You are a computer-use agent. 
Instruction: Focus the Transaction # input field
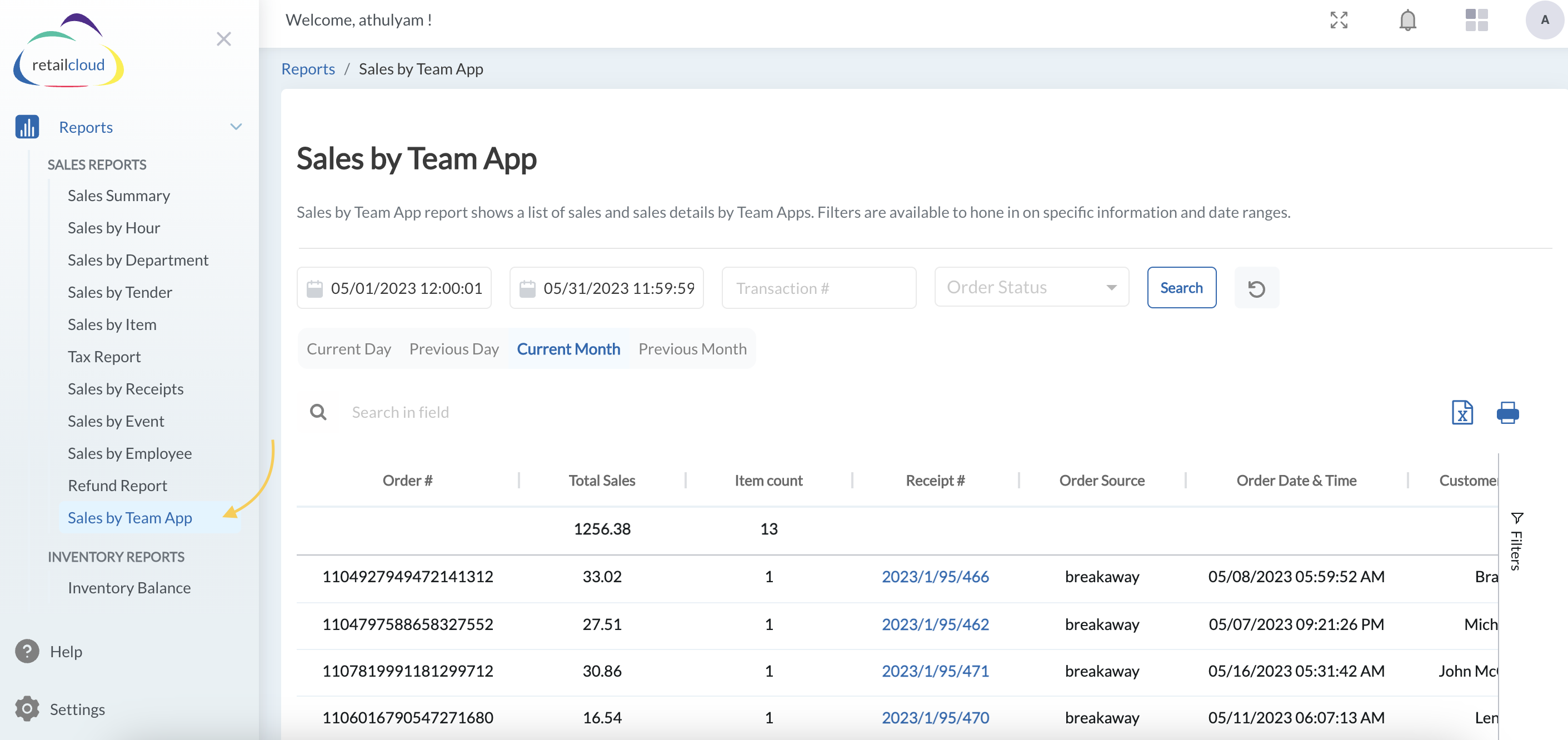tap(818, 288)
